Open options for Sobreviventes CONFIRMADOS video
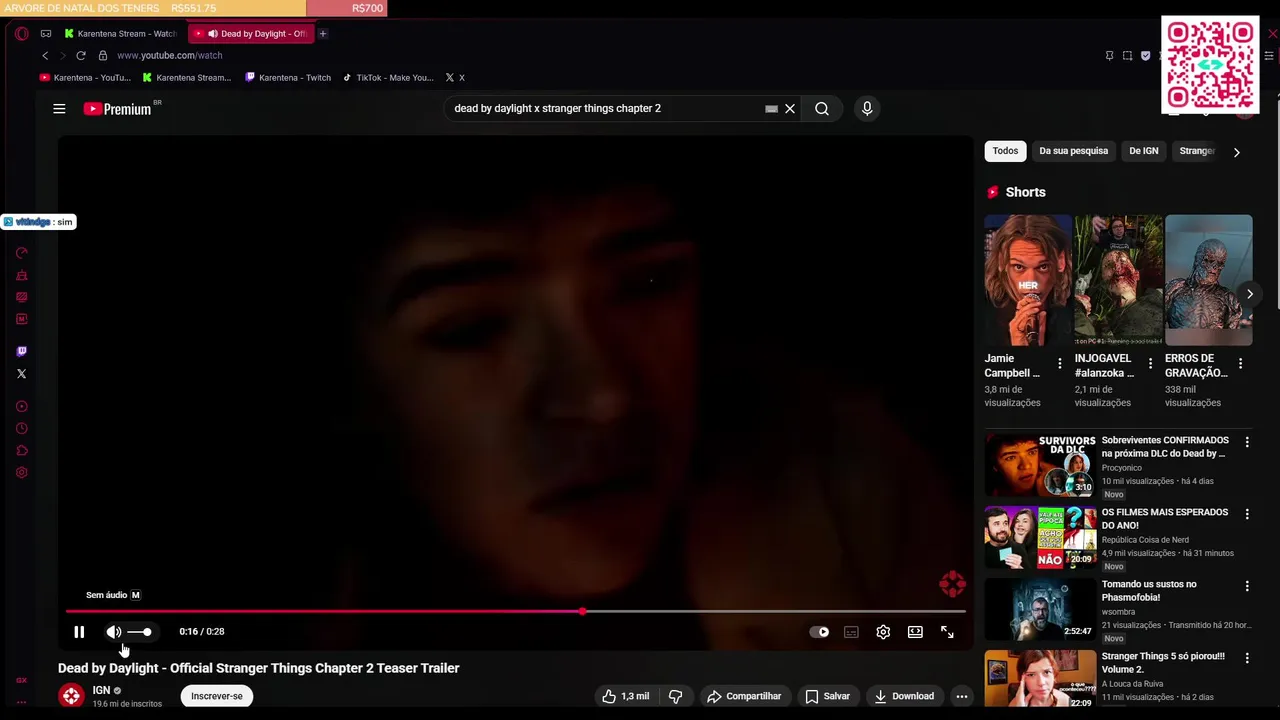This screenshot has height=720, width=1280. [1247, 442]
